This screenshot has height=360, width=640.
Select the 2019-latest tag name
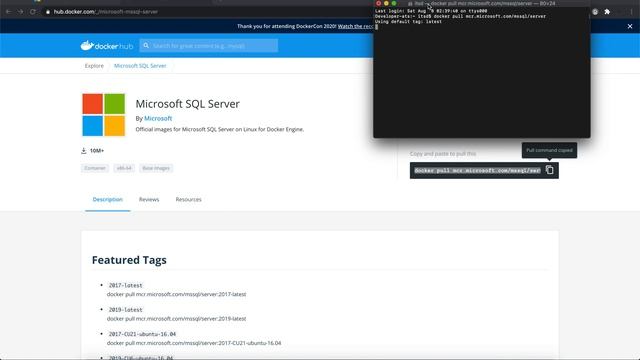click(126, 310)
